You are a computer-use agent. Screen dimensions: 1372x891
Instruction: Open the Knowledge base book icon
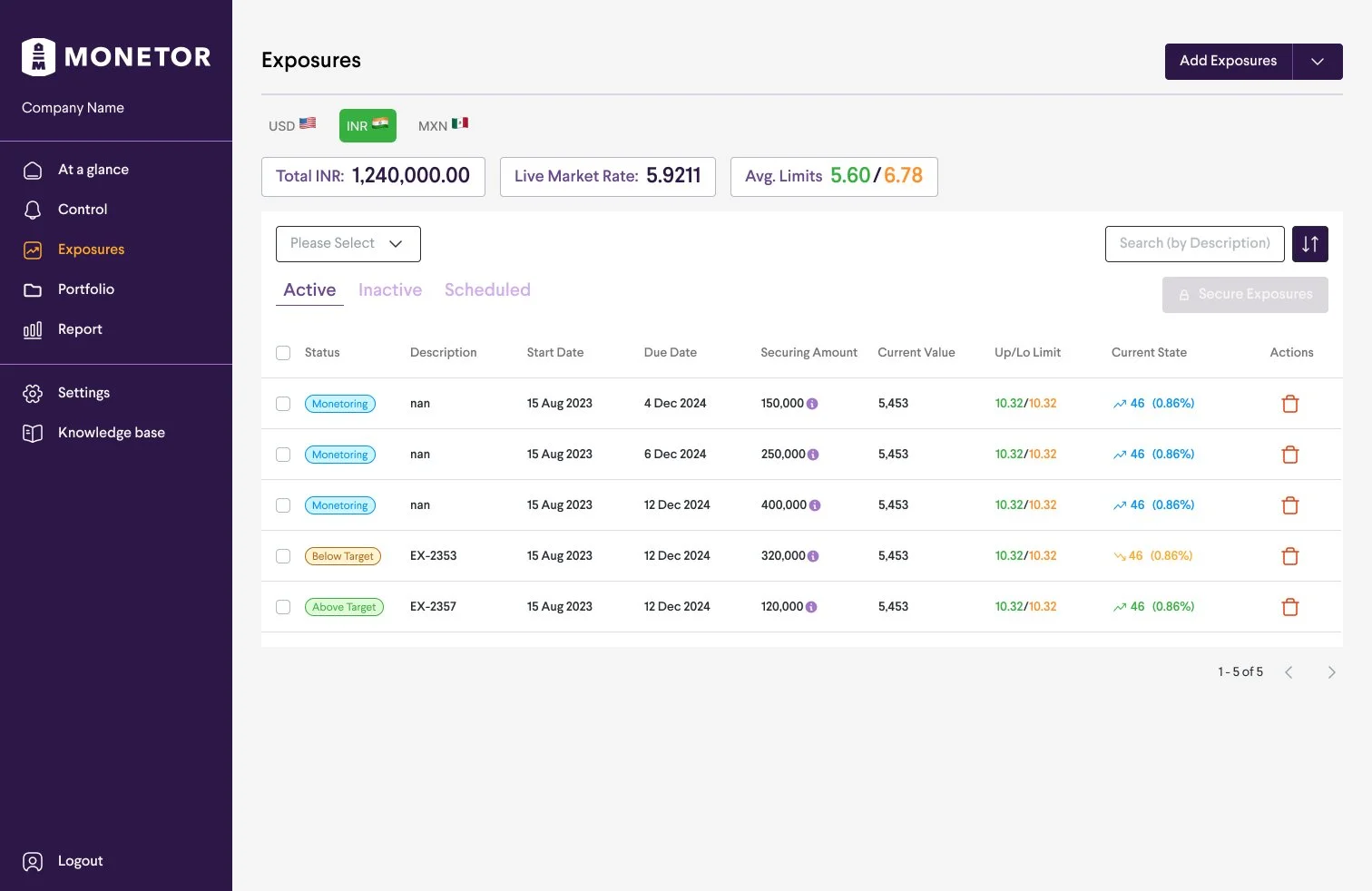[x=33, y=433]
